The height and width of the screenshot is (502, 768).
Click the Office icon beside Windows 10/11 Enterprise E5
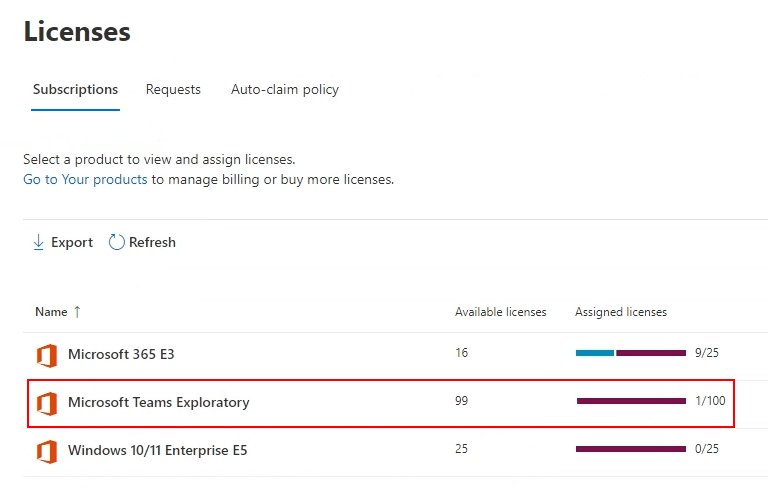point(47,452)
